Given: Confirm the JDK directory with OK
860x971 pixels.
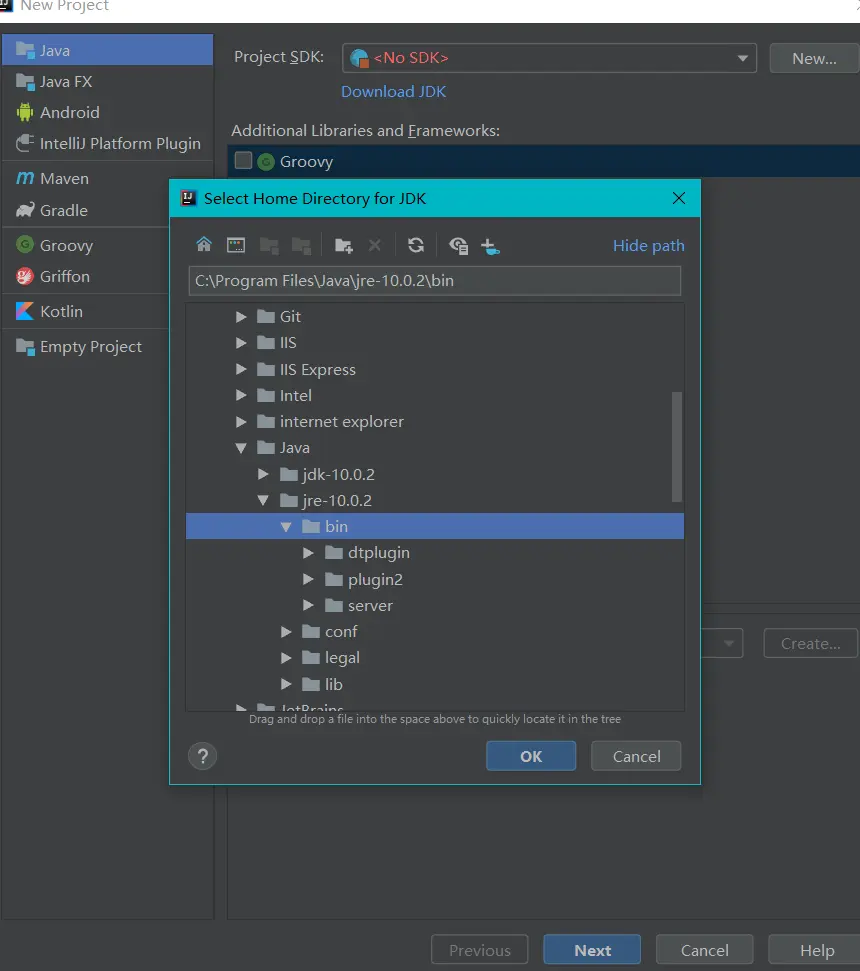Looking at the screenshot, I should (x=531, y=756).
